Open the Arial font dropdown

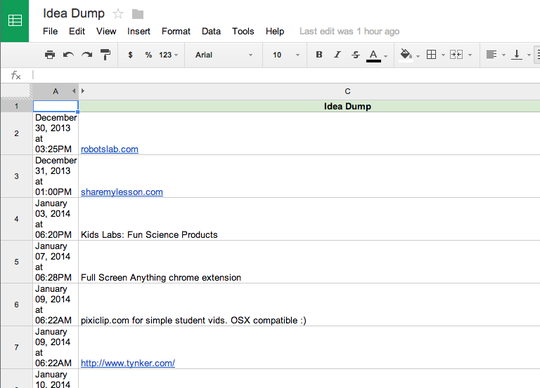(x=224, y=55)
